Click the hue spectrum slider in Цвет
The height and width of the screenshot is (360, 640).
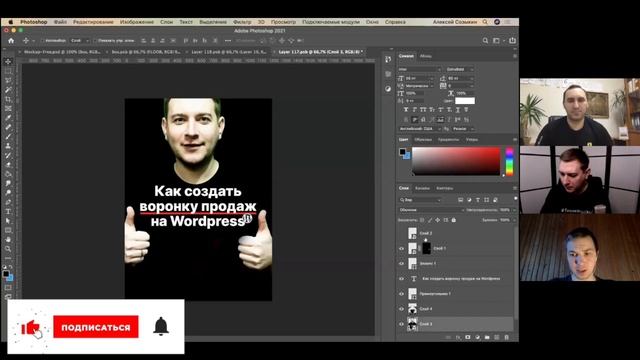509,162
